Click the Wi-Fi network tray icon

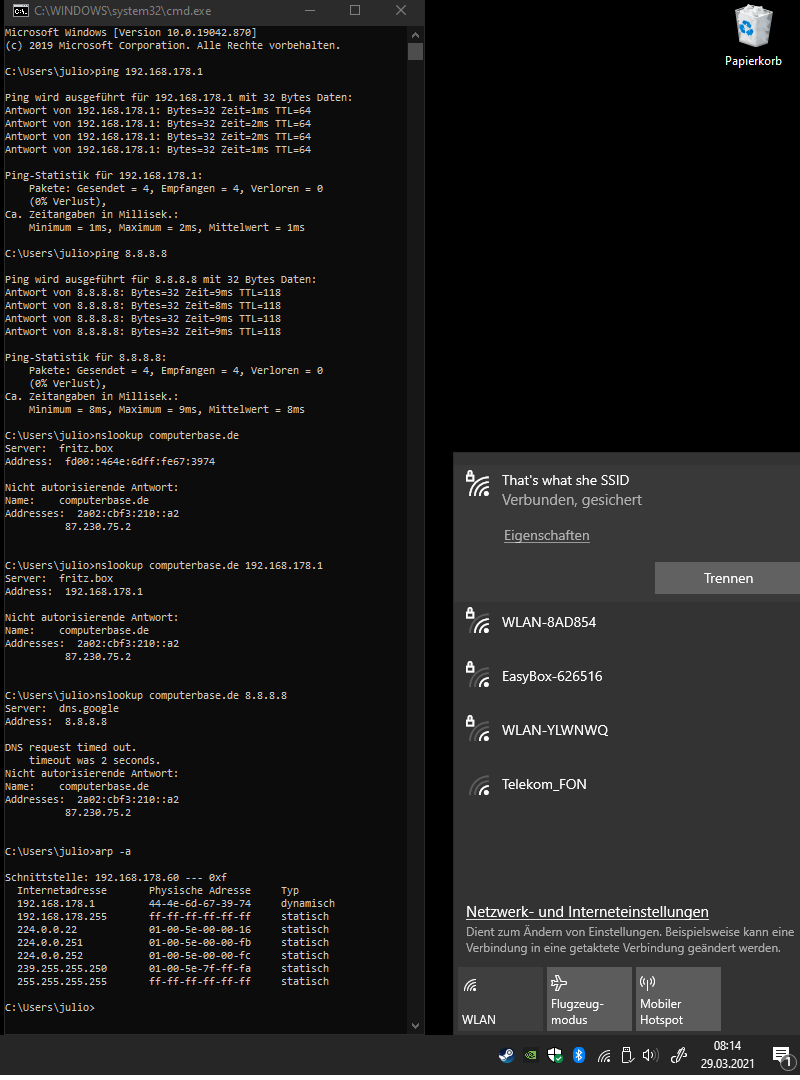click(x=604, y=1055)
